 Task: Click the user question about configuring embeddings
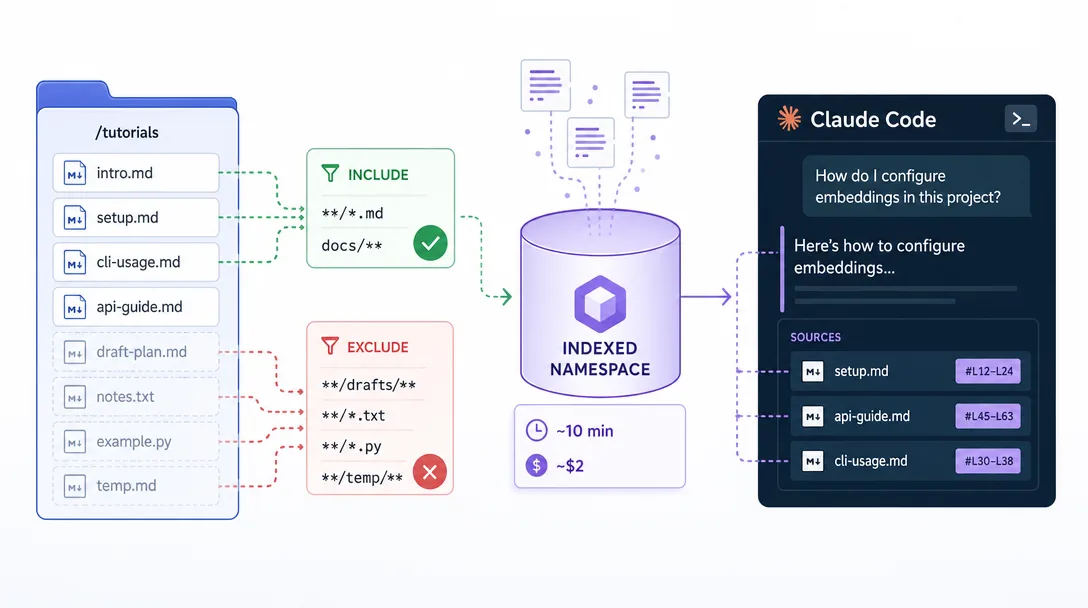click(x=916, y=186)
